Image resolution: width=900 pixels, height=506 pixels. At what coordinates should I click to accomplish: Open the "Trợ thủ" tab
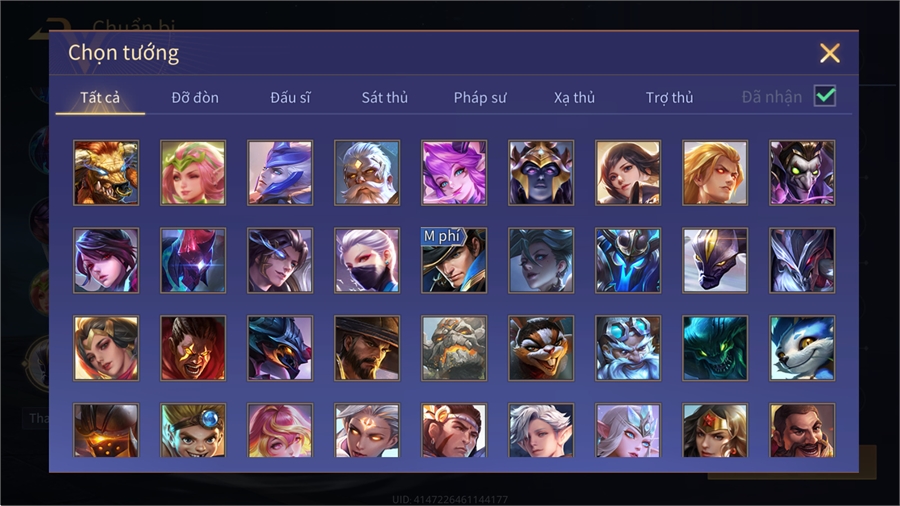(669, 98)
